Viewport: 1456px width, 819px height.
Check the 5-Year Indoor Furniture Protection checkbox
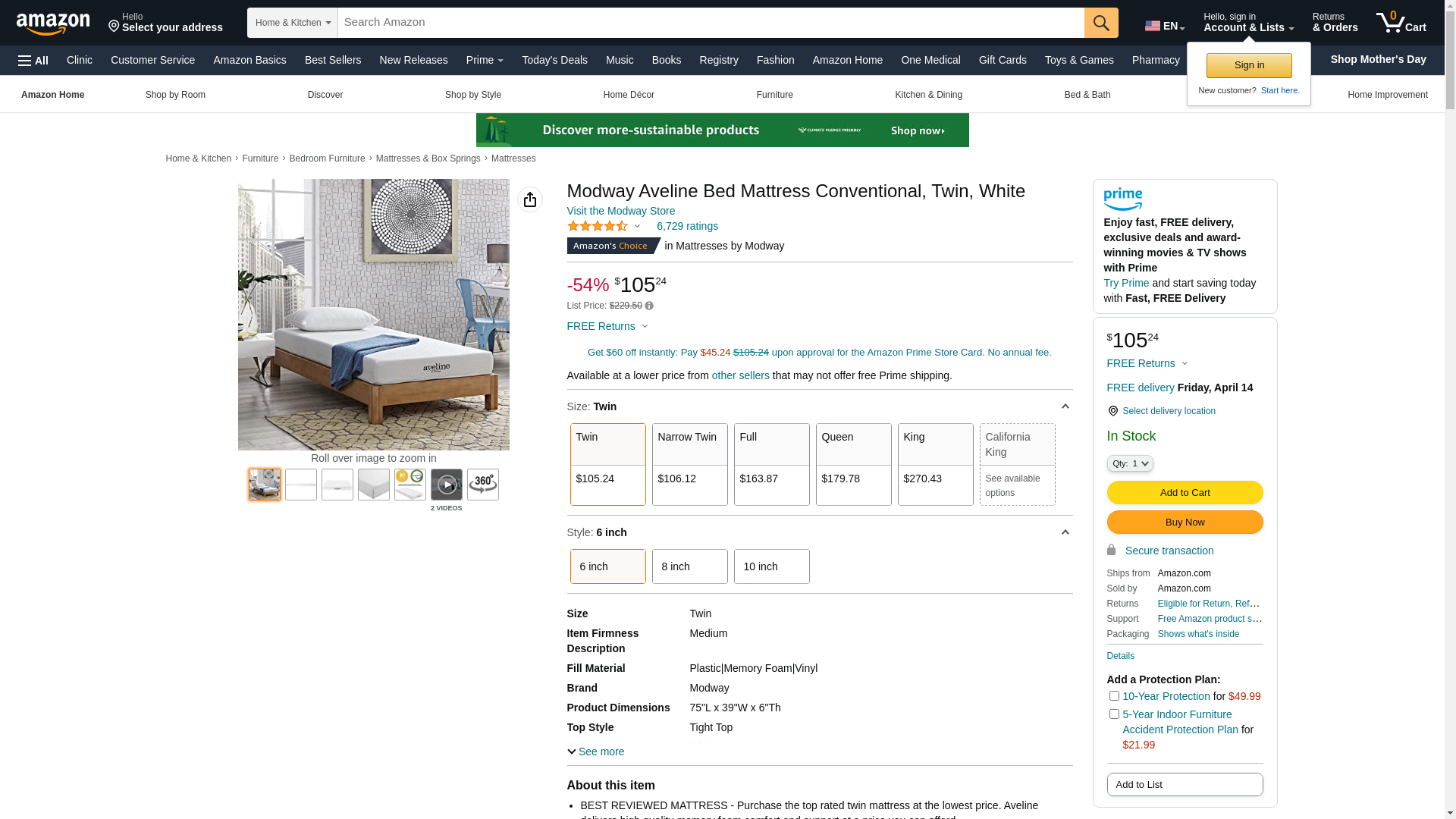point(1113,714)
